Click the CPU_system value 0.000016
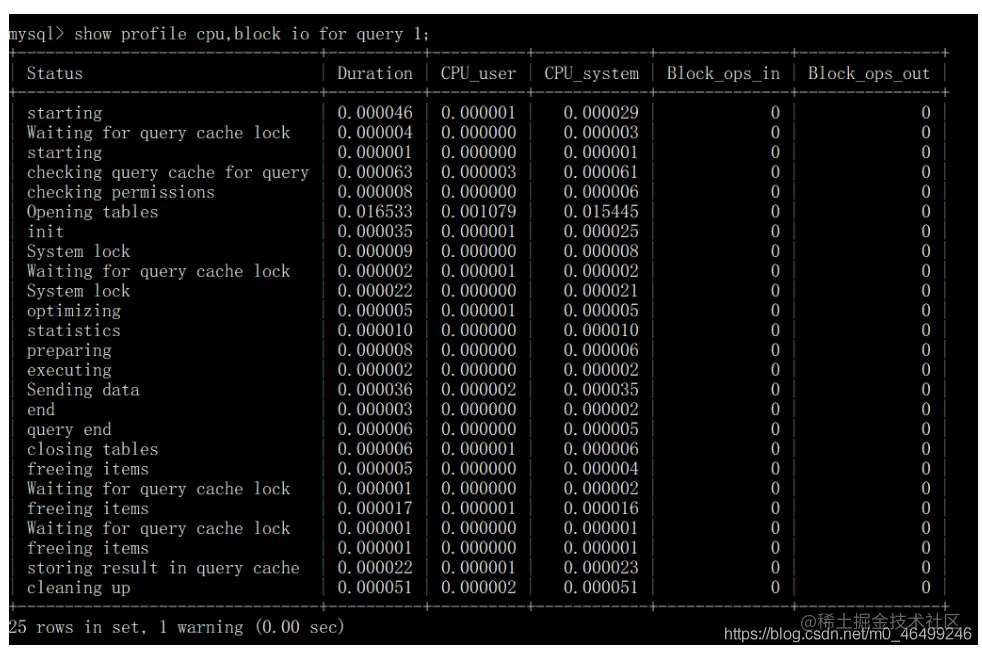The image size is (982, 653). (x=601, y=508)
